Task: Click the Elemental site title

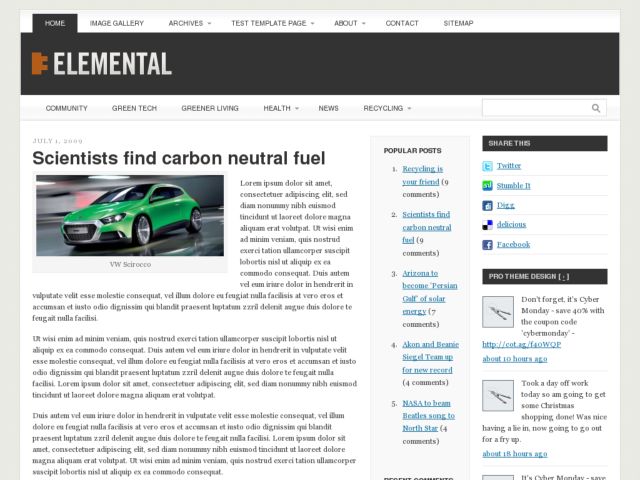Action: pos(112,64)
